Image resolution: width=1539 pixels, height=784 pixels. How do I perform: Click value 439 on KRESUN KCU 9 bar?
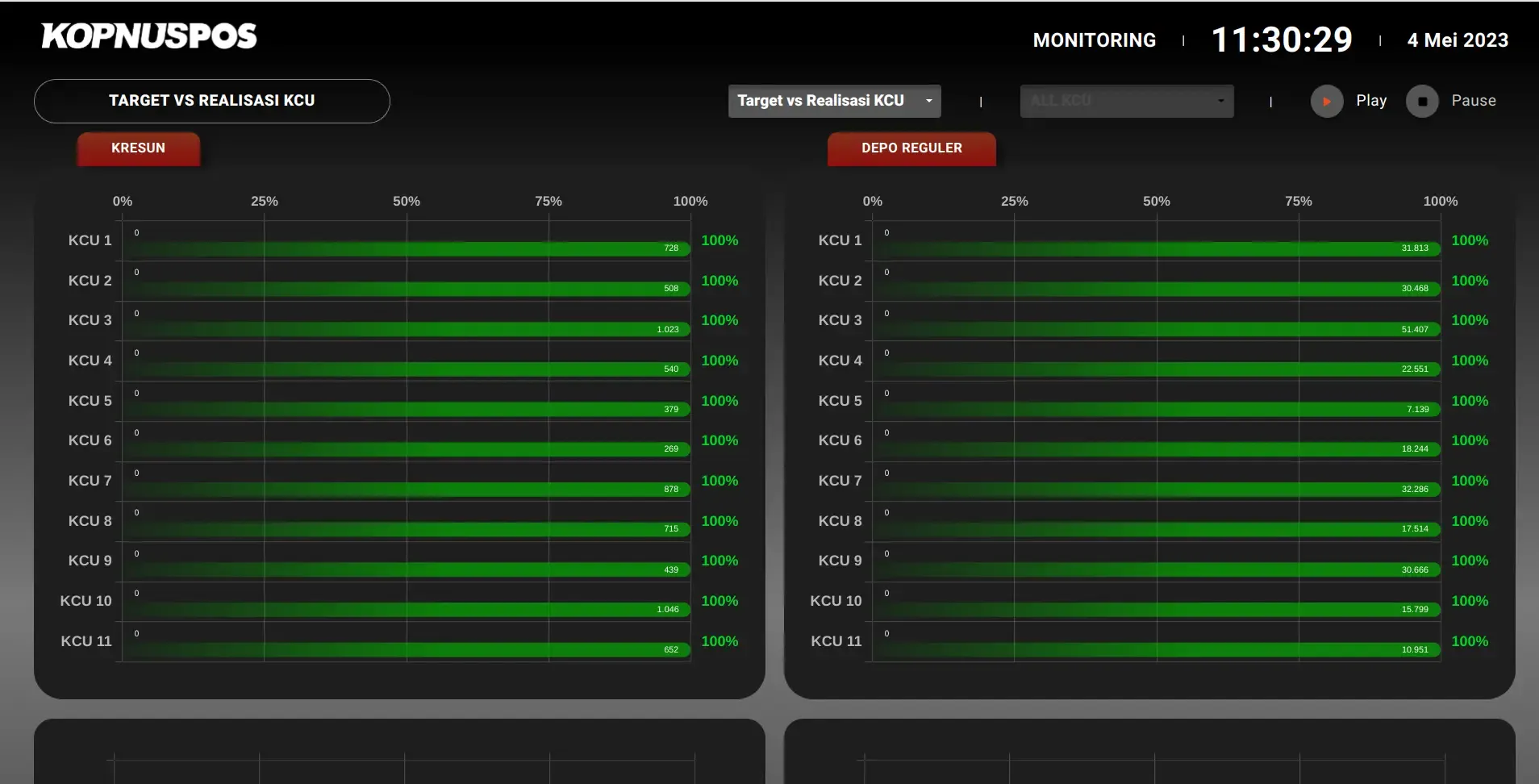(x=671, y=569)
